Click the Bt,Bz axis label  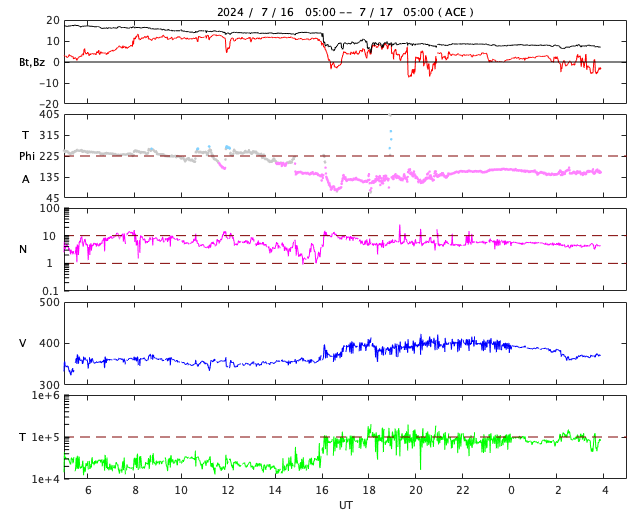click(x=32, y=62)
